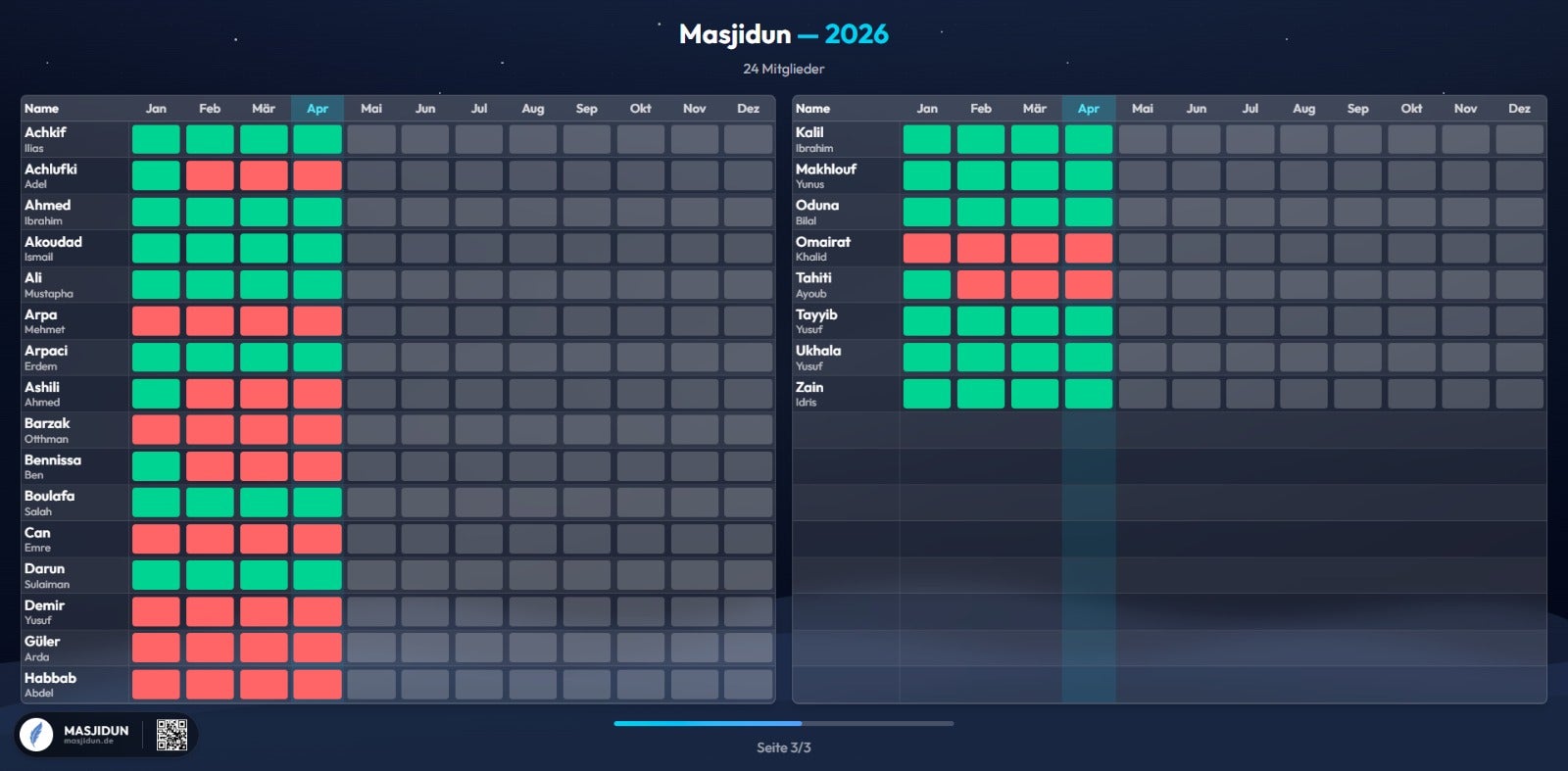Click the Masjidun feather logo icon
This screenshot has height=771, width=1568.
coord(36,735)
